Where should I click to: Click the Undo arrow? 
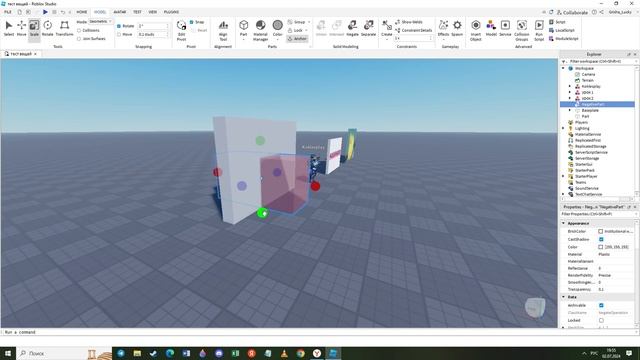click(63, 12)
